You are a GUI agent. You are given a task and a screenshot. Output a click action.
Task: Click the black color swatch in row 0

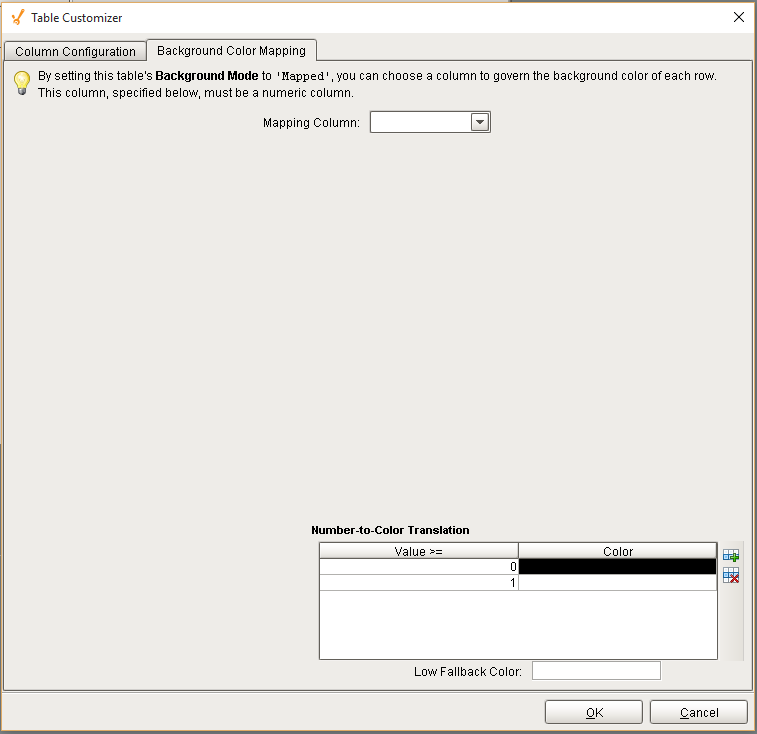coord(617,567)
